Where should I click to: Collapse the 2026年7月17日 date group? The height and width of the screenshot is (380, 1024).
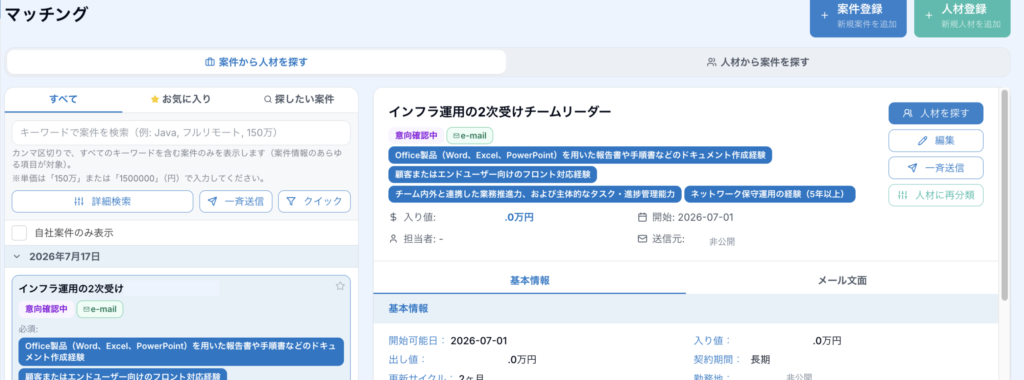pos(18,257)
